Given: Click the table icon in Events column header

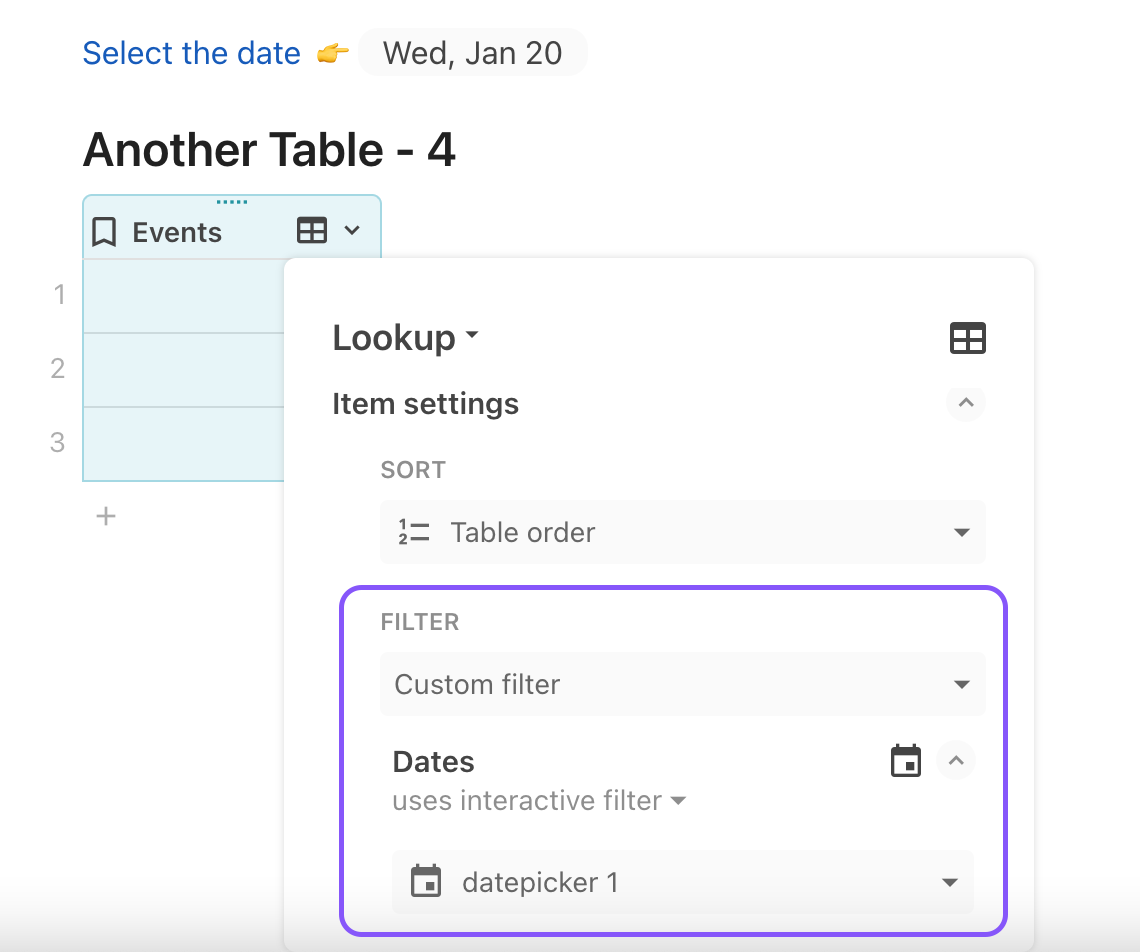Looking at the screenshot, I should click(x=312, y=231).
